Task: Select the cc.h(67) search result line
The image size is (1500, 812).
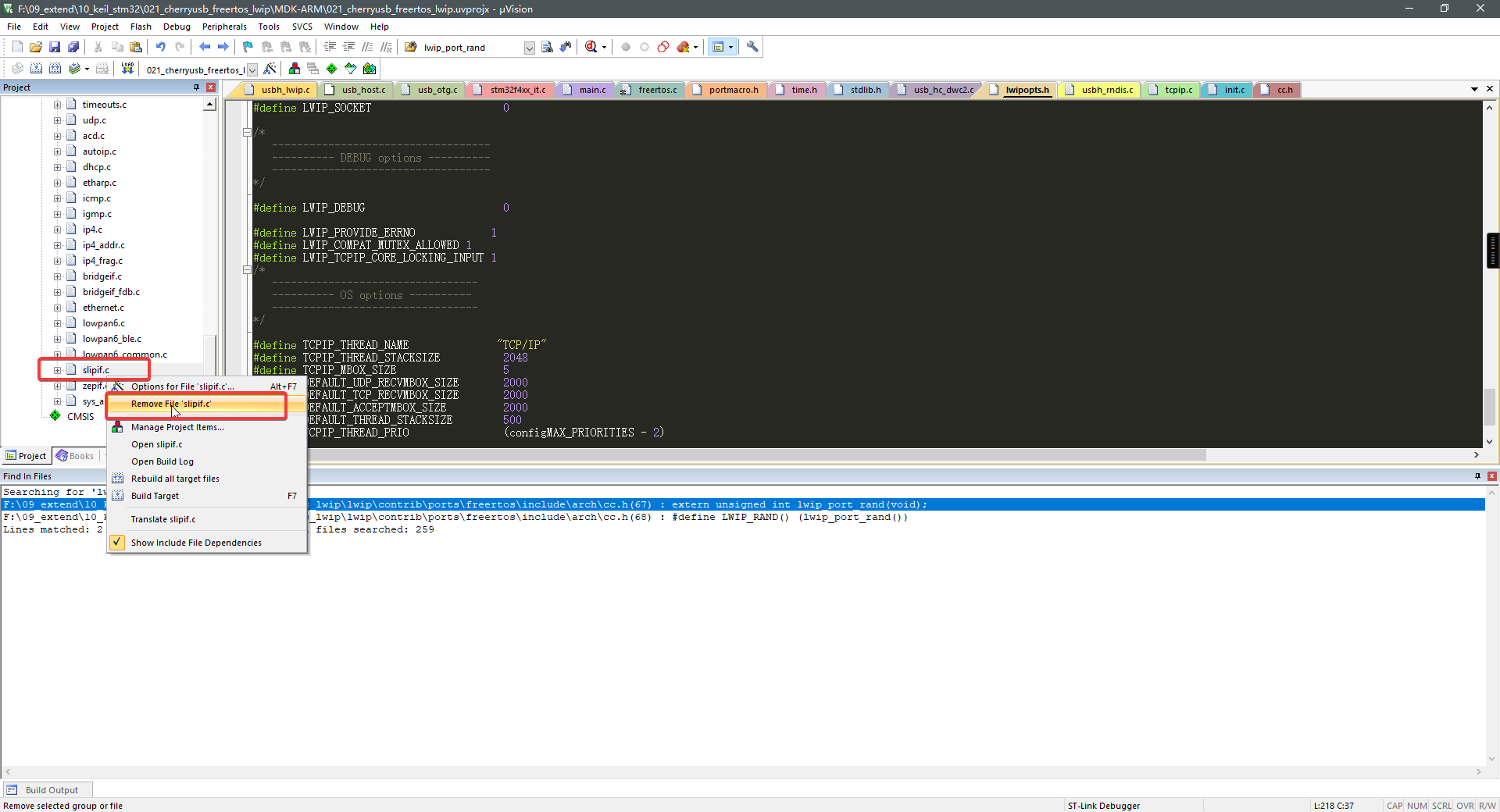Action: click(547, 505)
